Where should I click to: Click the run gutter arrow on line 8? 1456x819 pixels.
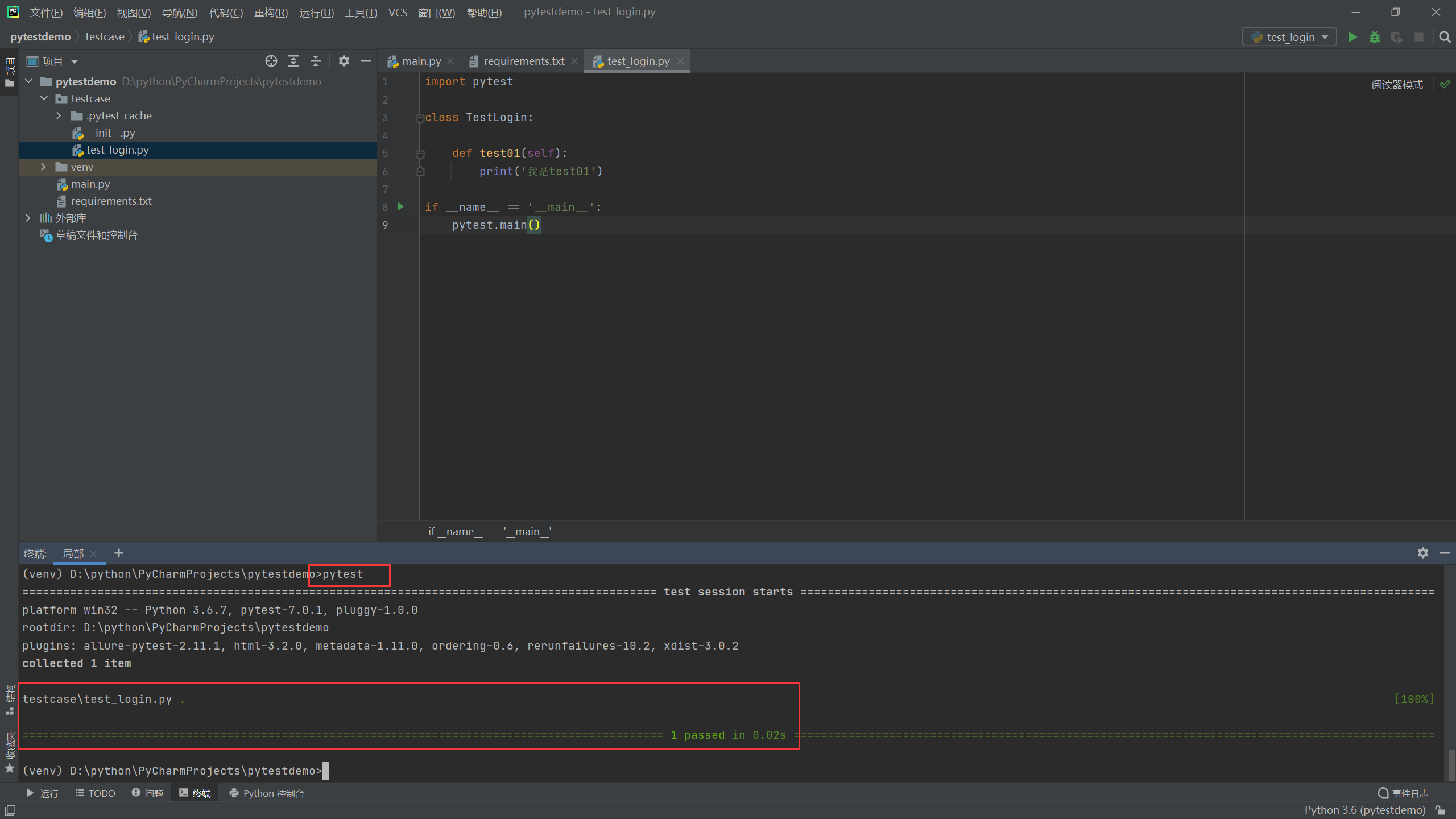click(x=400, y=206)
